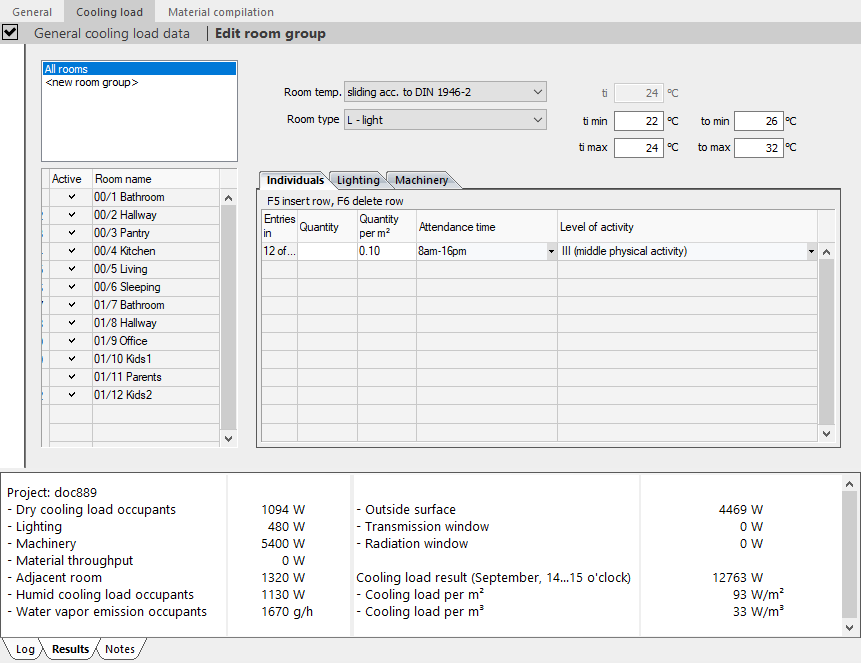Select the 01/7 Bathroom room name
This screenshot has width=861, height=663.
point(129,305)
